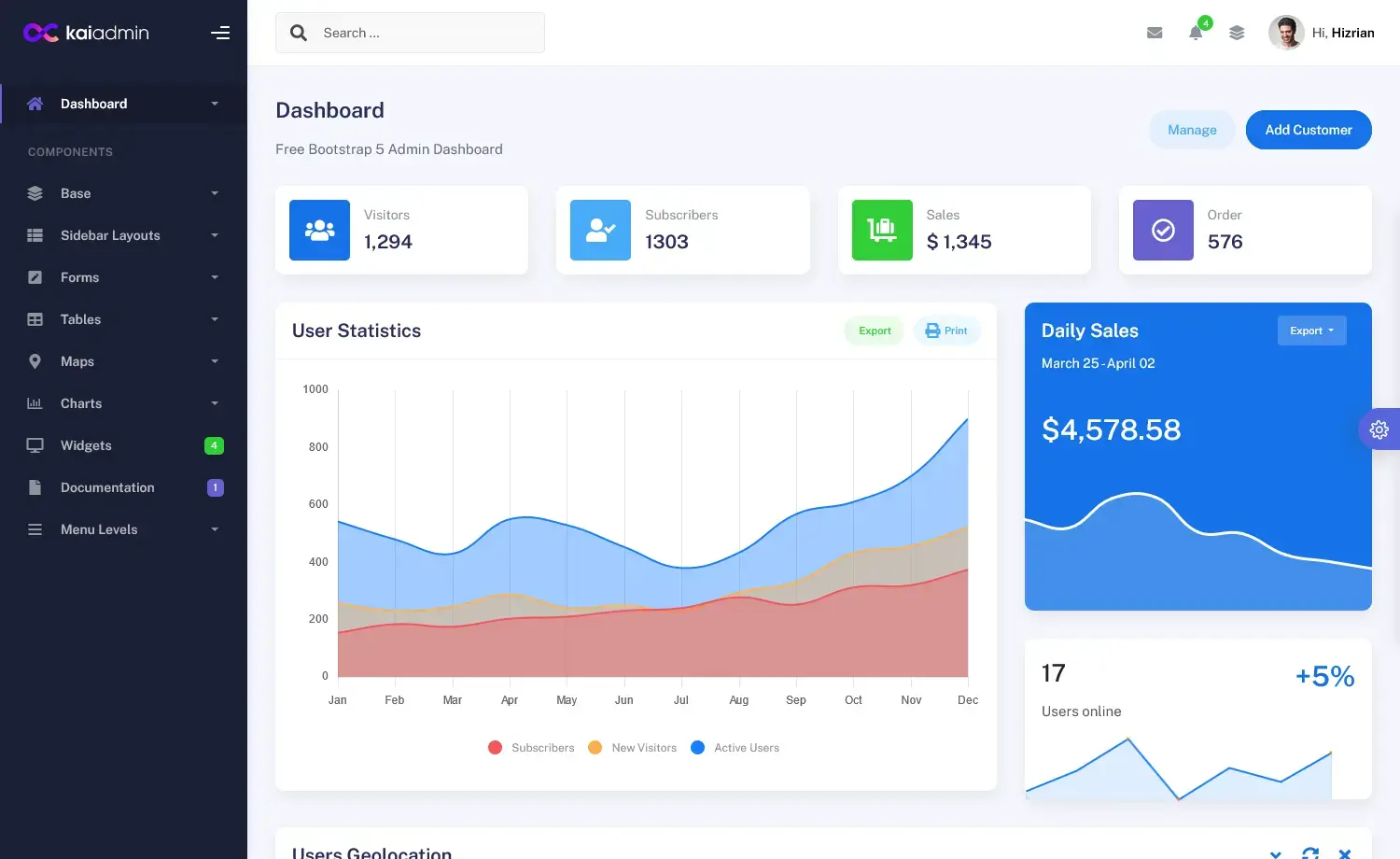This screenshot has height=859, width=1400.
Task: Refresh the Users Geolocation panel
Action: (x=1309, y=852)
